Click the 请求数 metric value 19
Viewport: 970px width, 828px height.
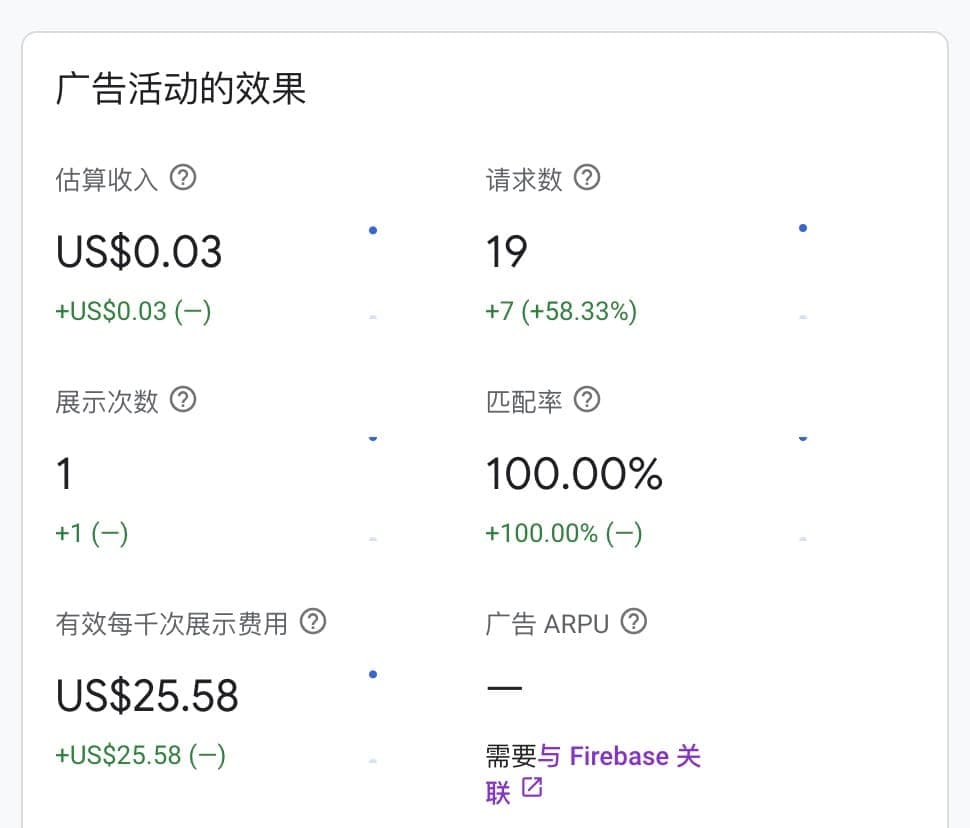[x=506, y=251]
